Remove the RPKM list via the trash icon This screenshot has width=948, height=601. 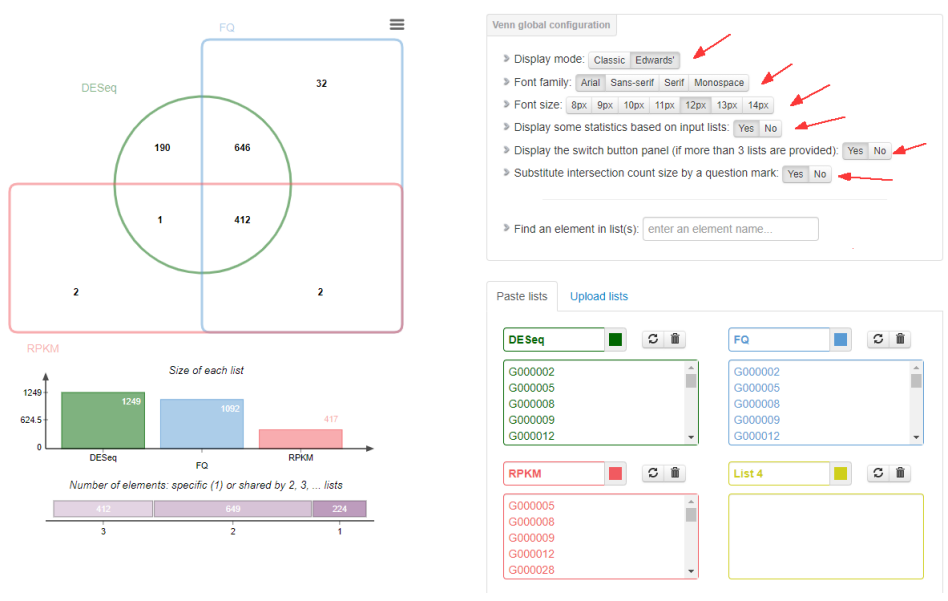coord(675,473)
